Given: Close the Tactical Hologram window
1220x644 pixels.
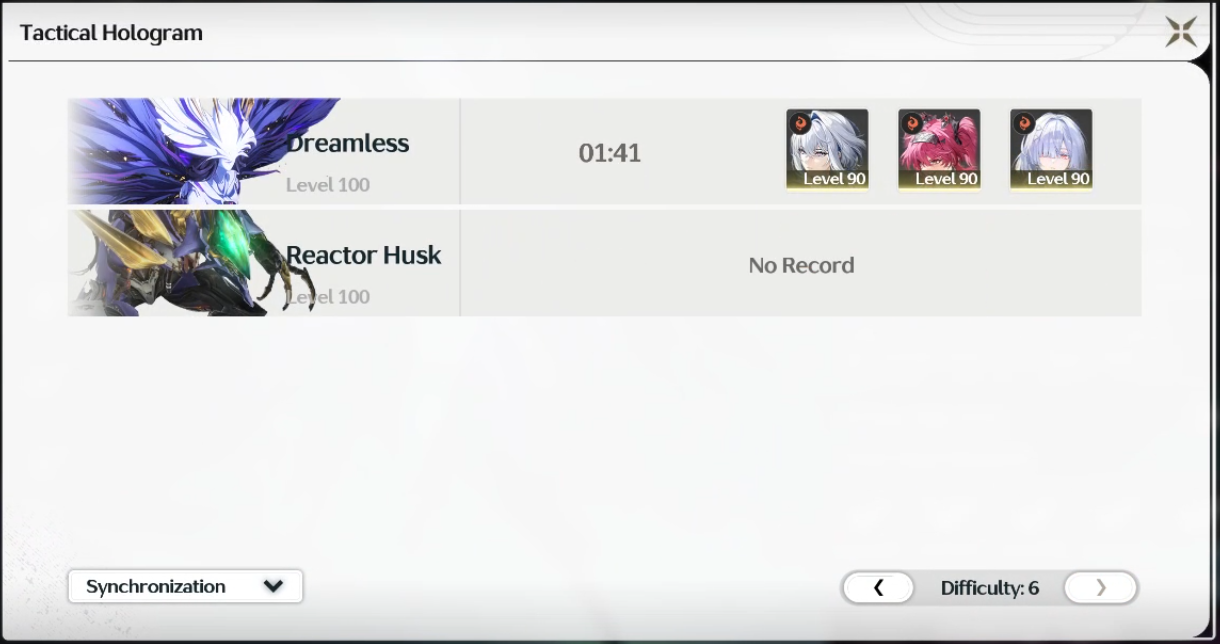Looking at the screenshot, I should point(1181,31).
